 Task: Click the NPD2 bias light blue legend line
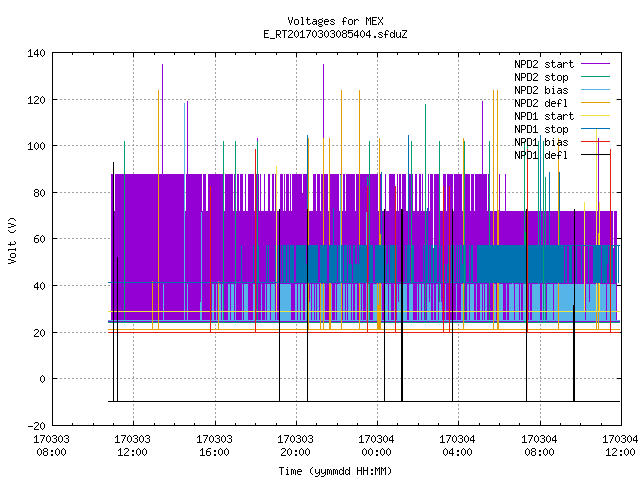(595, 90)
